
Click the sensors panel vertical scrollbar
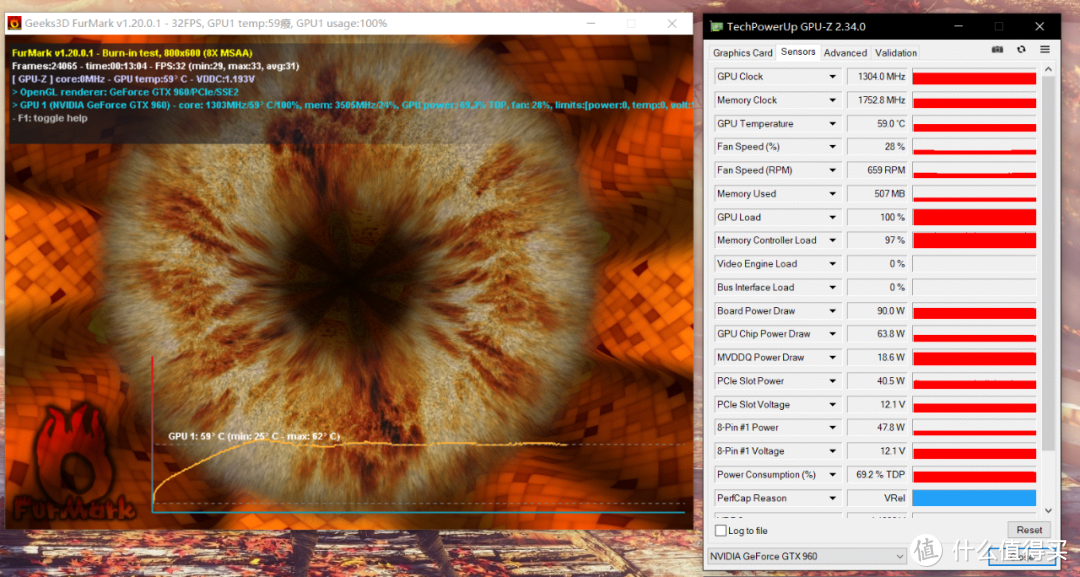click(x=1047, y=260)
